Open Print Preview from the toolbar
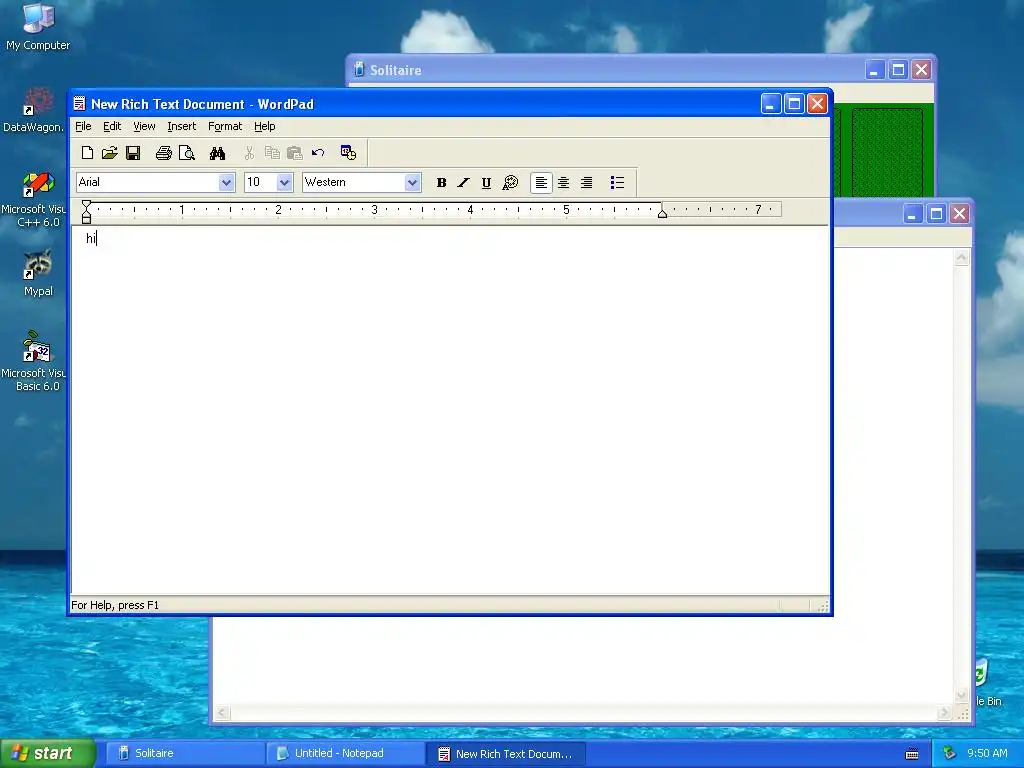Viewport: 1024px width, 768px height. tap(187, 153)
